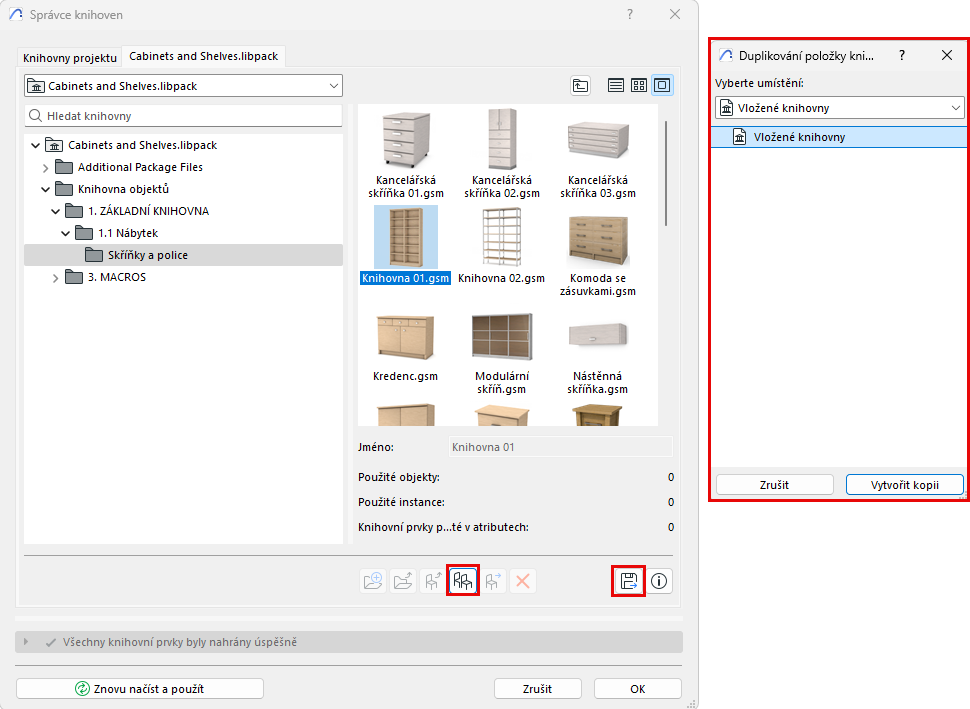
Task: Click the Použité objekty label
Action: 399,477
